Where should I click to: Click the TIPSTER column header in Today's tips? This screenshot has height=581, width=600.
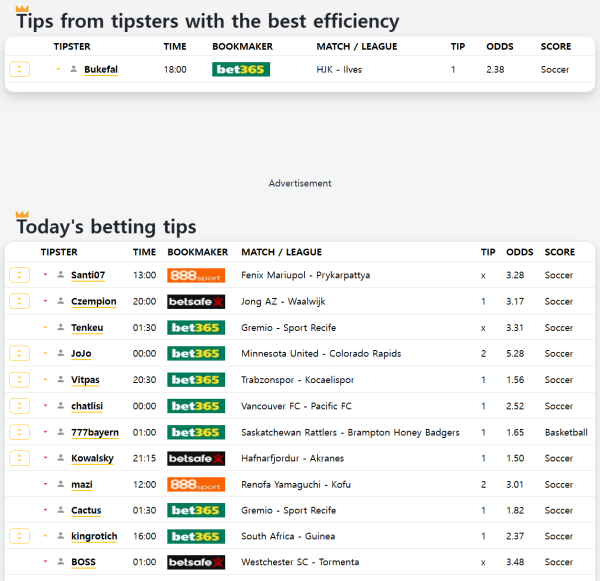pos(59,252)
